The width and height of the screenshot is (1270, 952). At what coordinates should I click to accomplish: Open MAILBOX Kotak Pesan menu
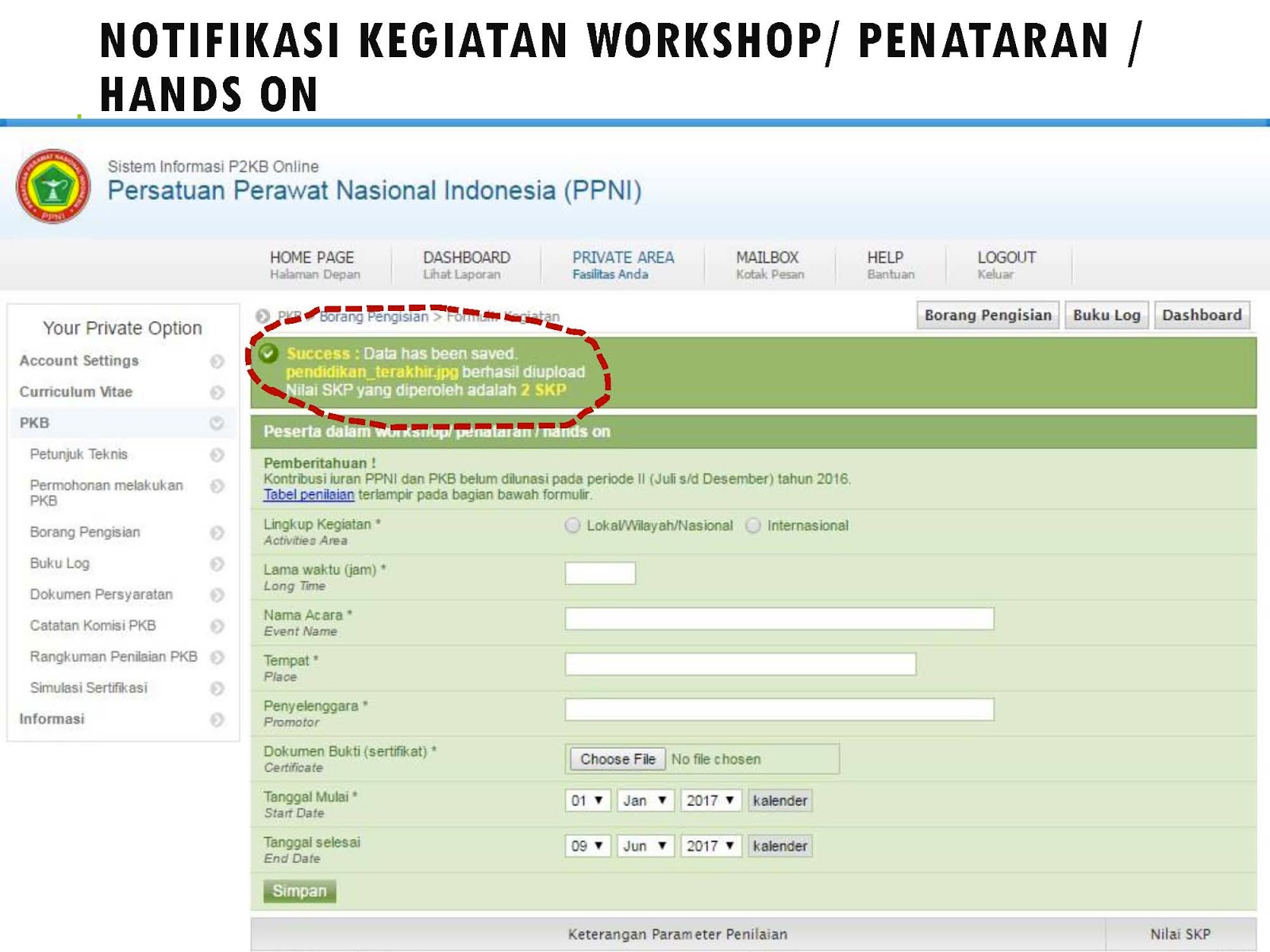coord(769,265)
